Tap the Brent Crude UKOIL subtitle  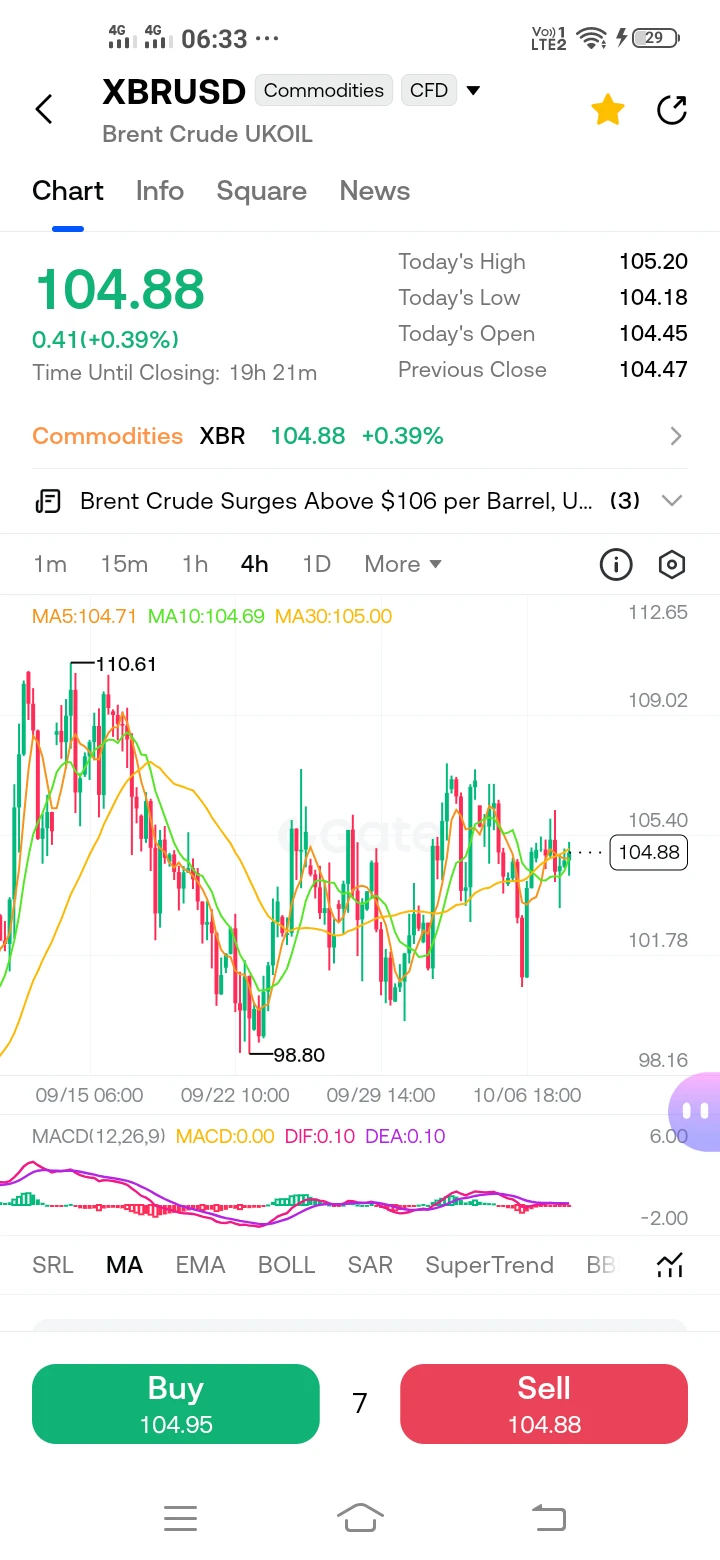208,134
